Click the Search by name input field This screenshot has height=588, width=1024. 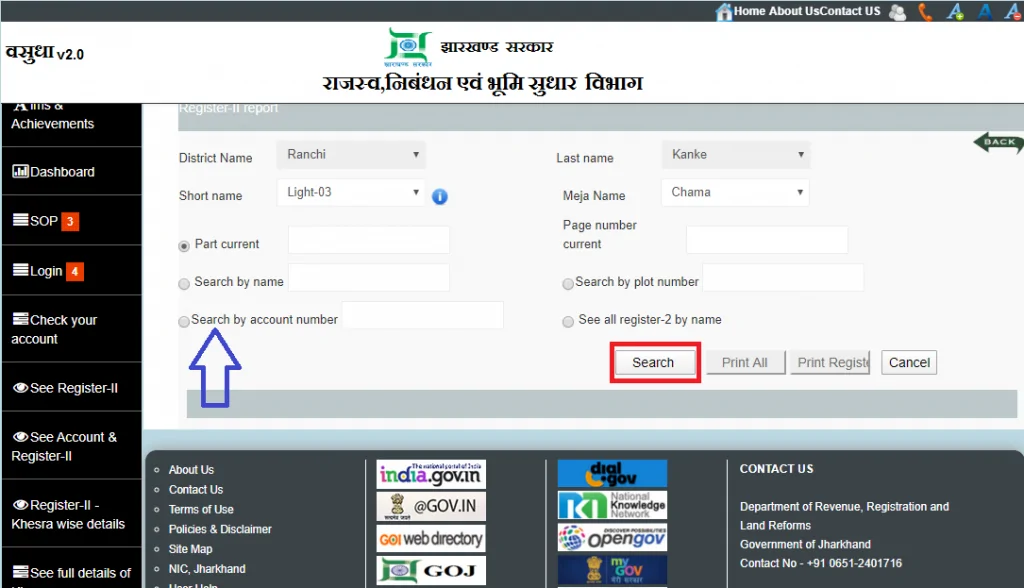coord(369,278)
